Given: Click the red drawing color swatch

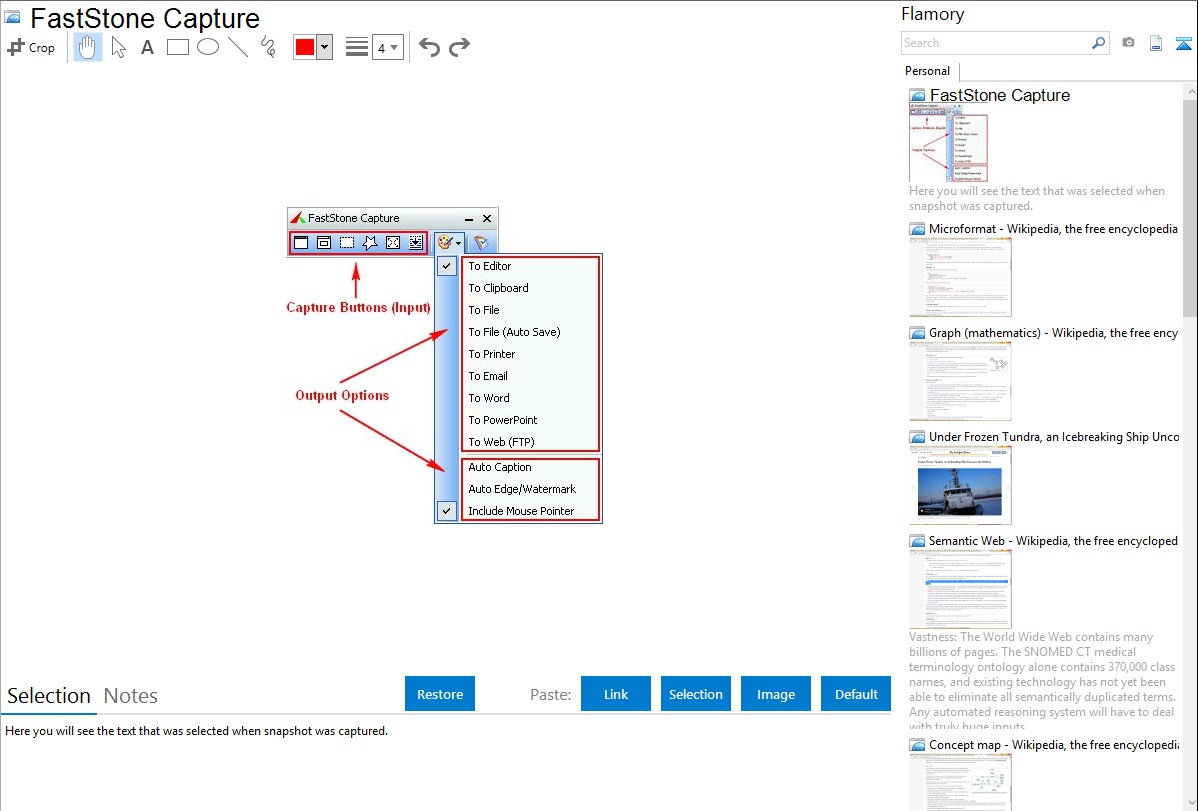Looking at the screenshot, I should (305, 47).
